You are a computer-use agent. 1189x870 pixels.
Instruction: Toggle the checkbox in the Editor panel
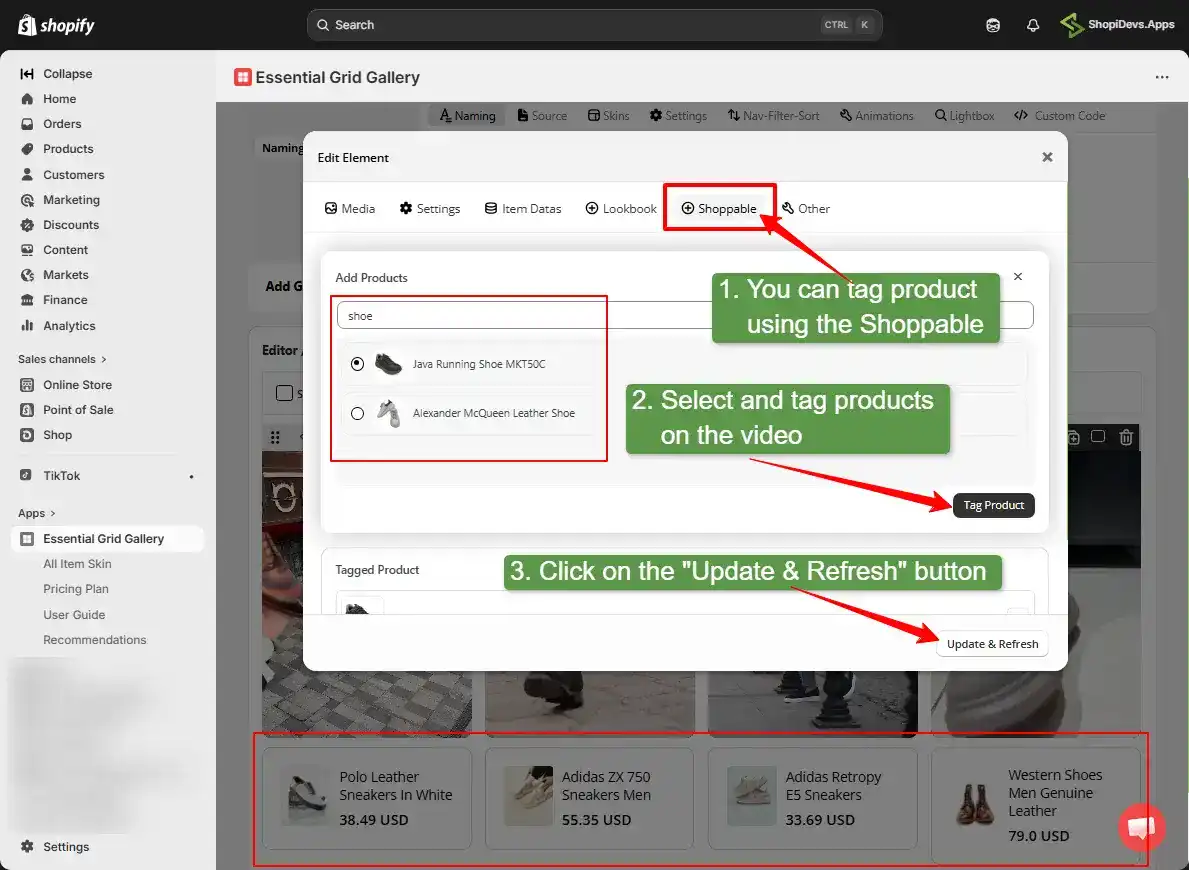tap(284, 393)
